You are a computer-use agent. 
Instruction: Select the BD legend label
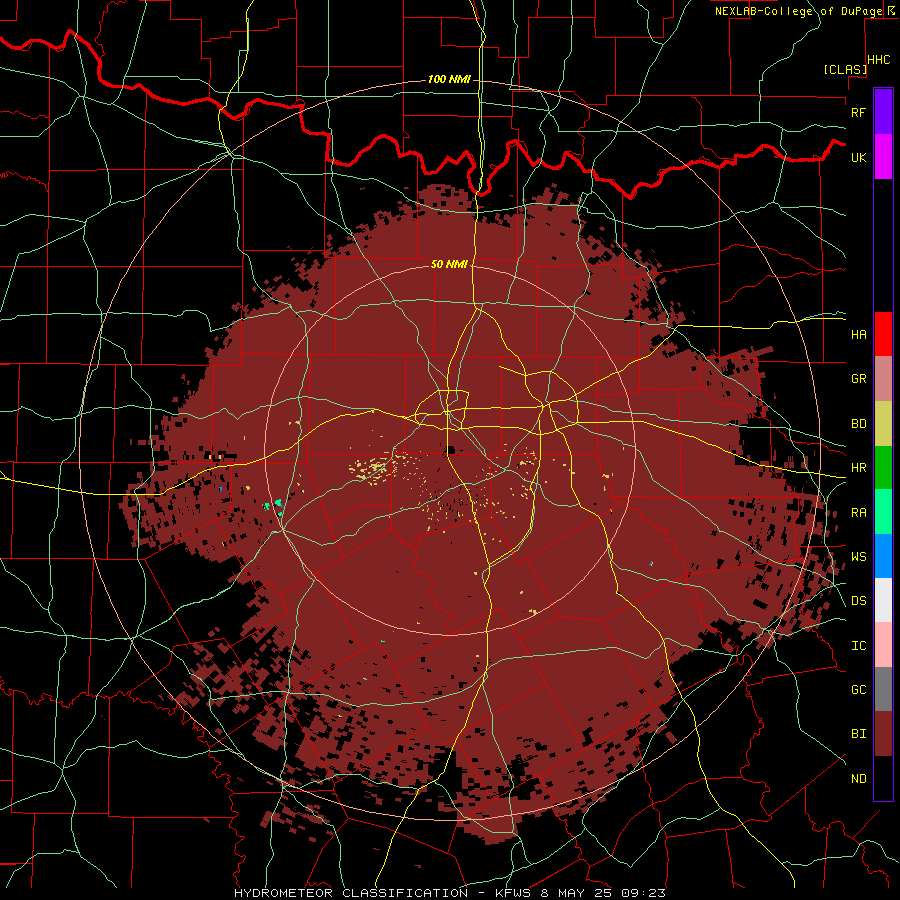(859, 424)
